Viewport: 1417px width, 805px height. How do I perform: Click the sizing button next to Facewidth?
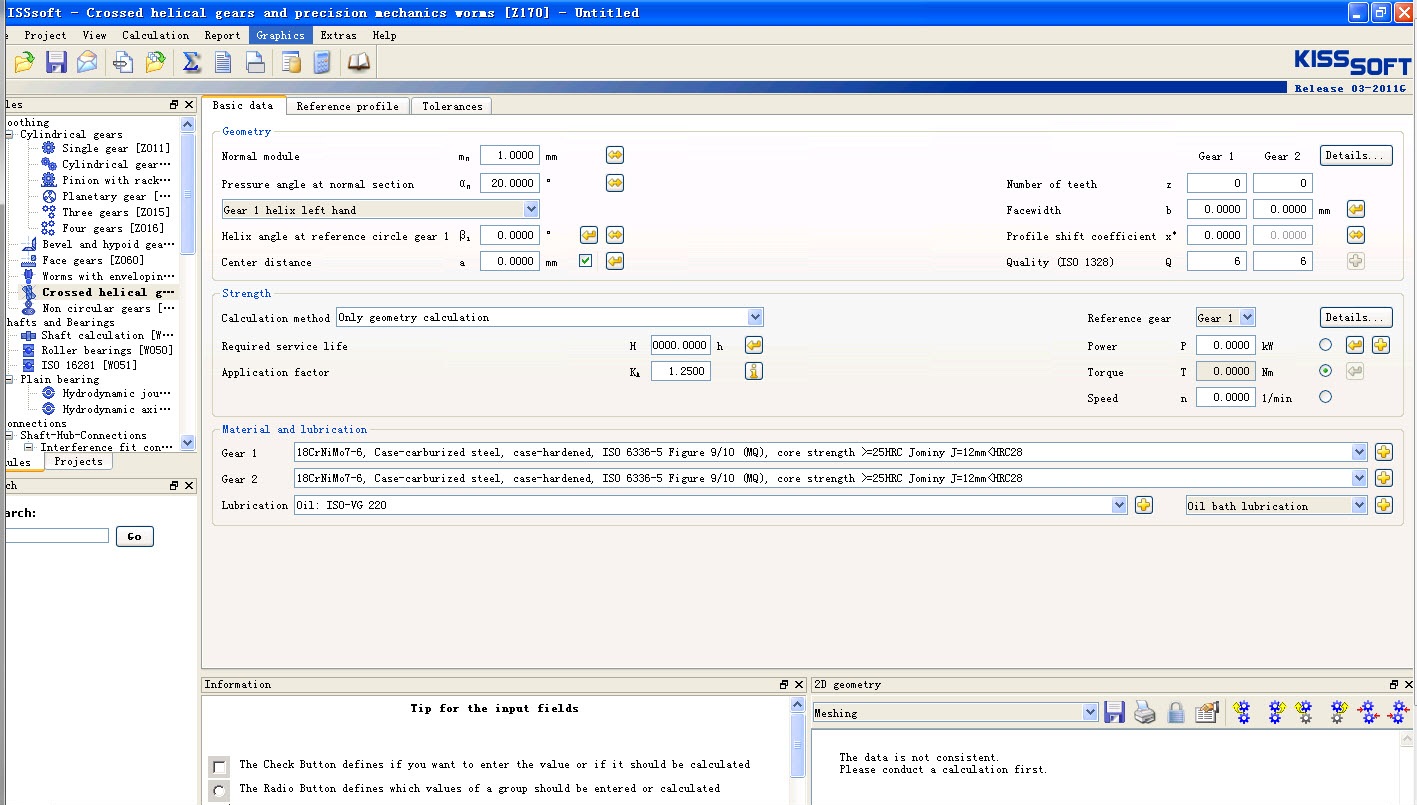click(x=1356, y=209)
